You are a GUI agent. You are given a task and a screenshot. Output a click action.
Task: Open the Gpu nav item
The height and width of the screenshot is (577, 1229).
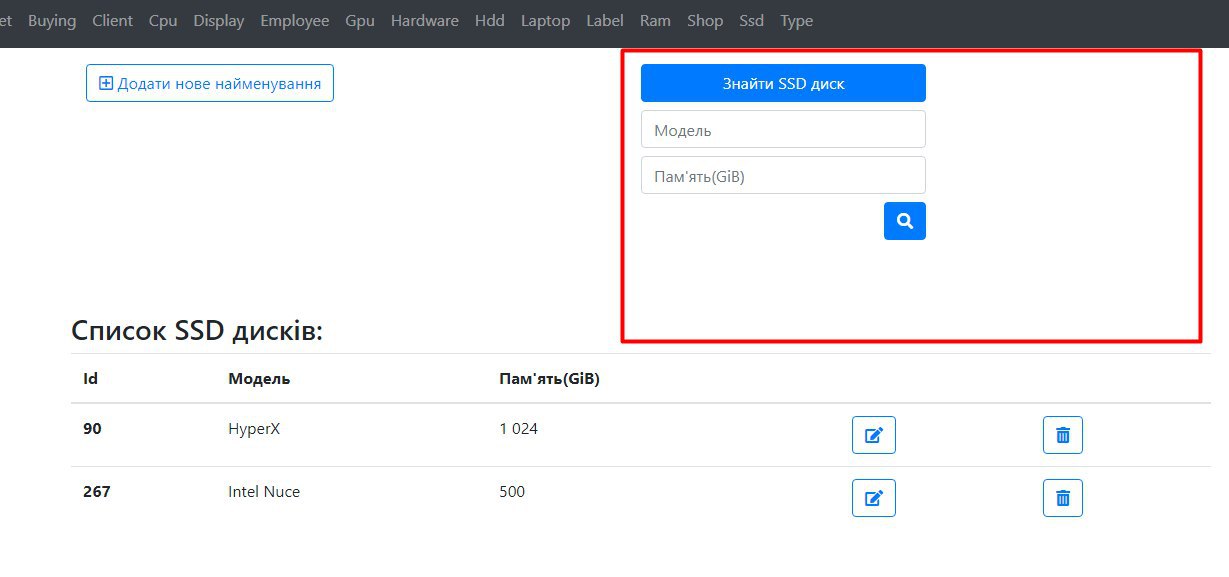pos(360,21)
